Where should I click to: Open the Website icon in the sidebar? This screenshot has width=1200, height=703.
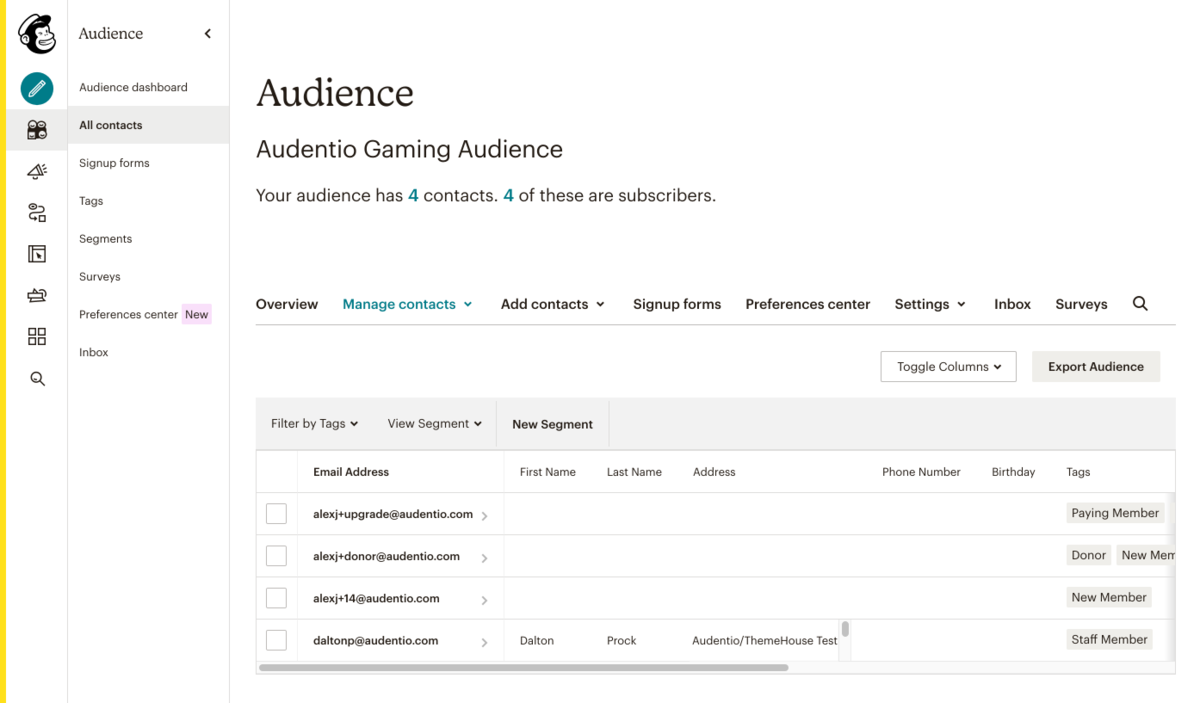pyautogui.click(x=37, y=254)
